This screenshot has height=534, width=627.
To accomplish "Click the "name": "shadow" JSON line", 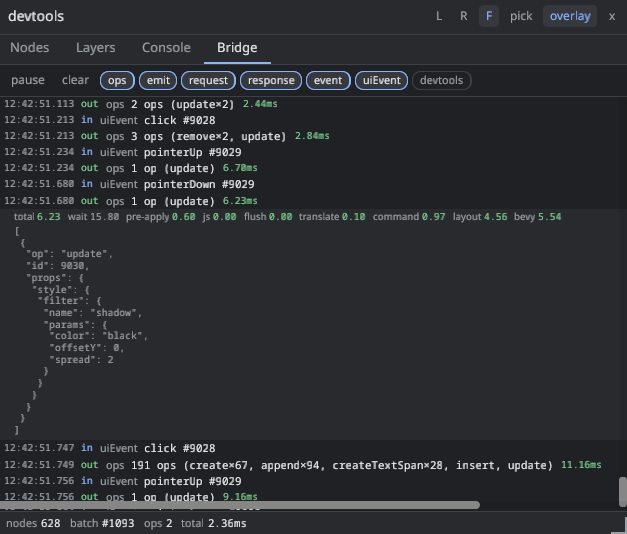I will (93, 313).
